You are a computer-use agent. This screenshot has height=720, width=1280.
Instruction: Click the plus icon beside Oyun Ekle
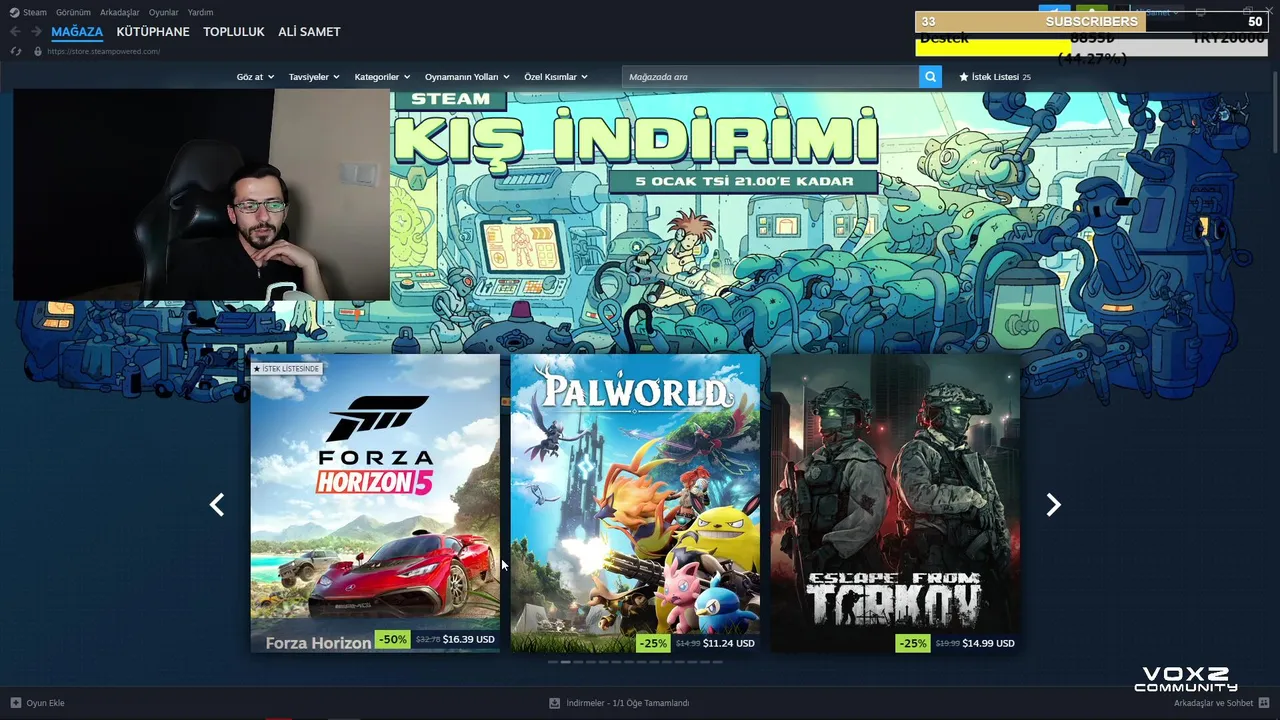tap(16, 703)
